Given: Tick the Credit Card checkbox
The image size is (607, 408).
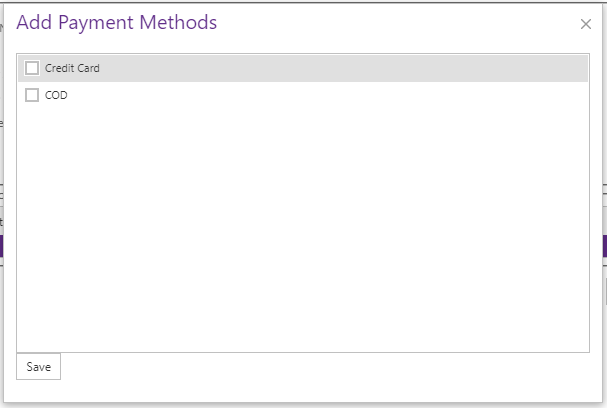Looking at the screenshot, I should [x=32, y=68].
